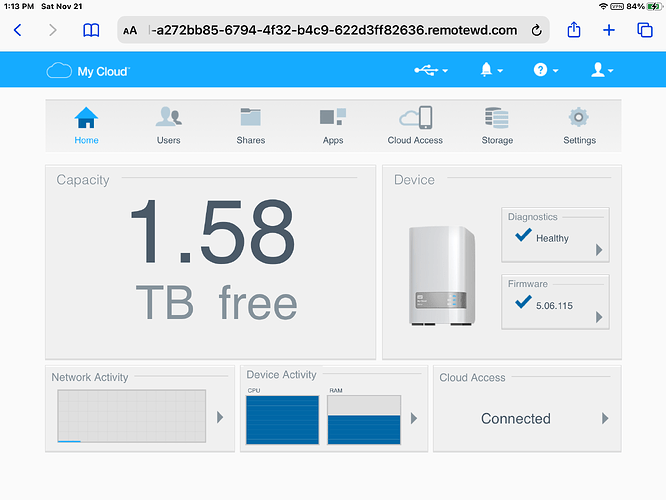
Task: Expand Device Activity details arrow
Action: 414,418
